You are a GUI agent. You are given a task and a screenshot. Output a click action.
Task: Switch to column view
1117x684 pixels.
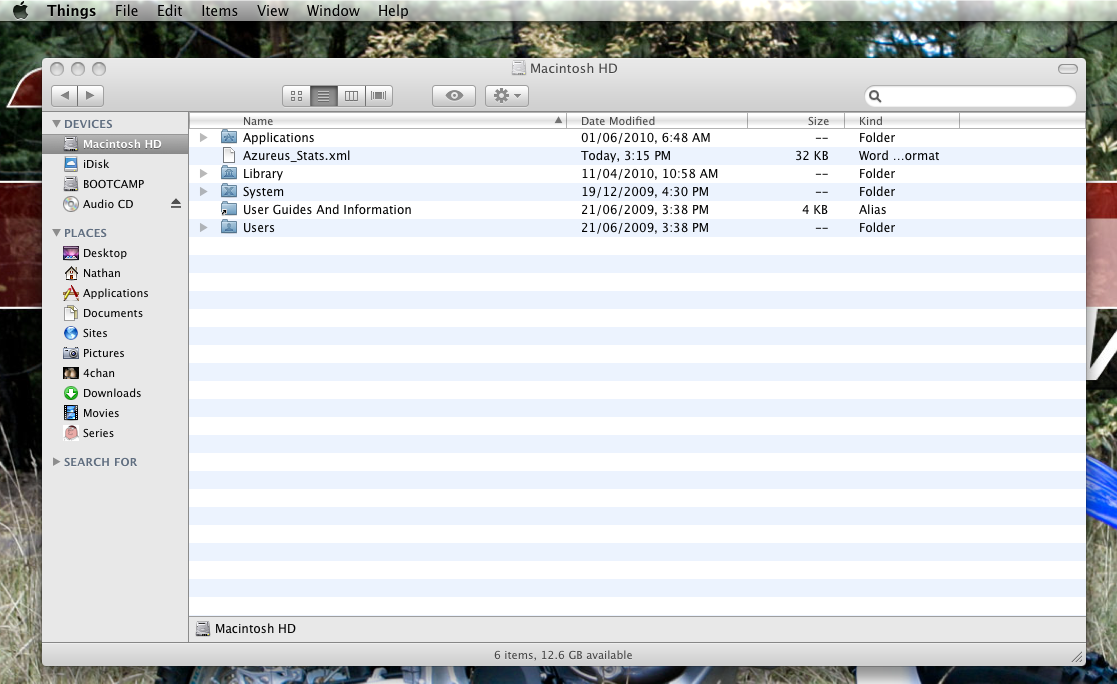351,95
